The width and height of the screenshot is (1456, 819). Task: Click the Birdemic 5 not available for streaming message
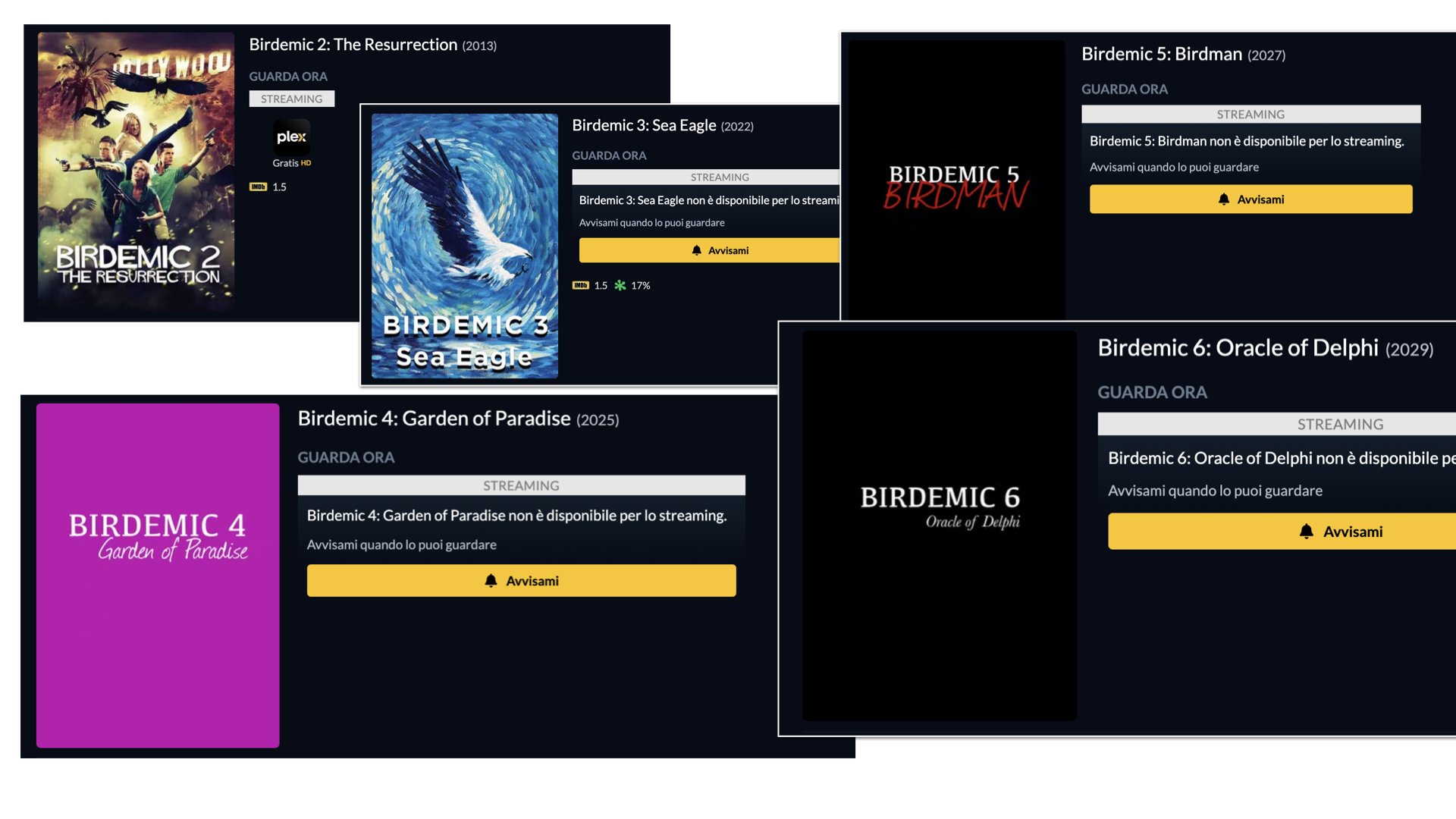click(x=1247, y=141)
